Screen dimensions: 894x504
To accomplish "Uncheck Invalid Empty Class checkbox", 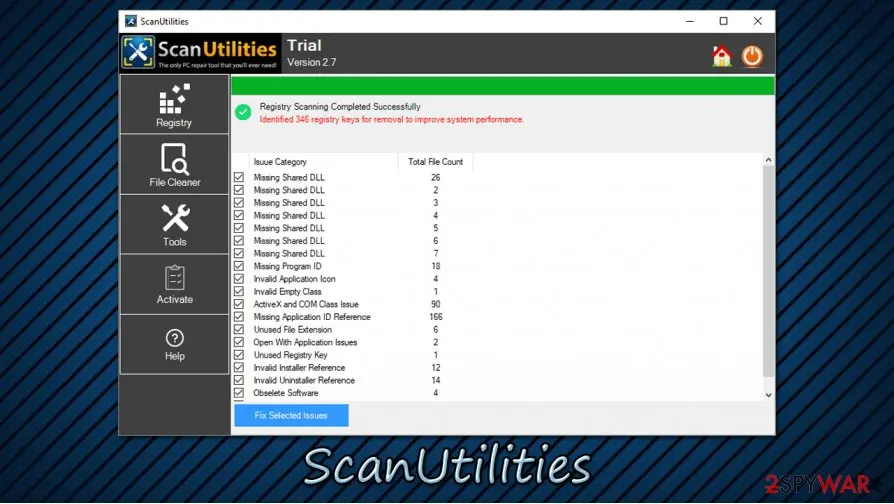I will point(239,291).
